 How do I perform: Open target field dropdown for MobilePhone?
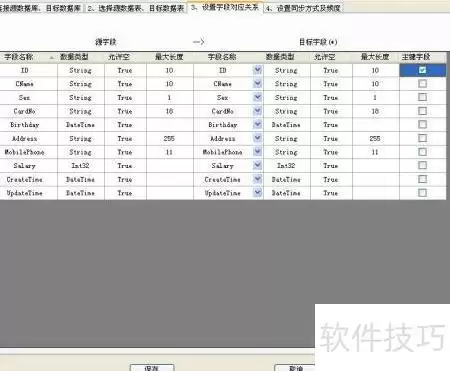click(257, 152)
